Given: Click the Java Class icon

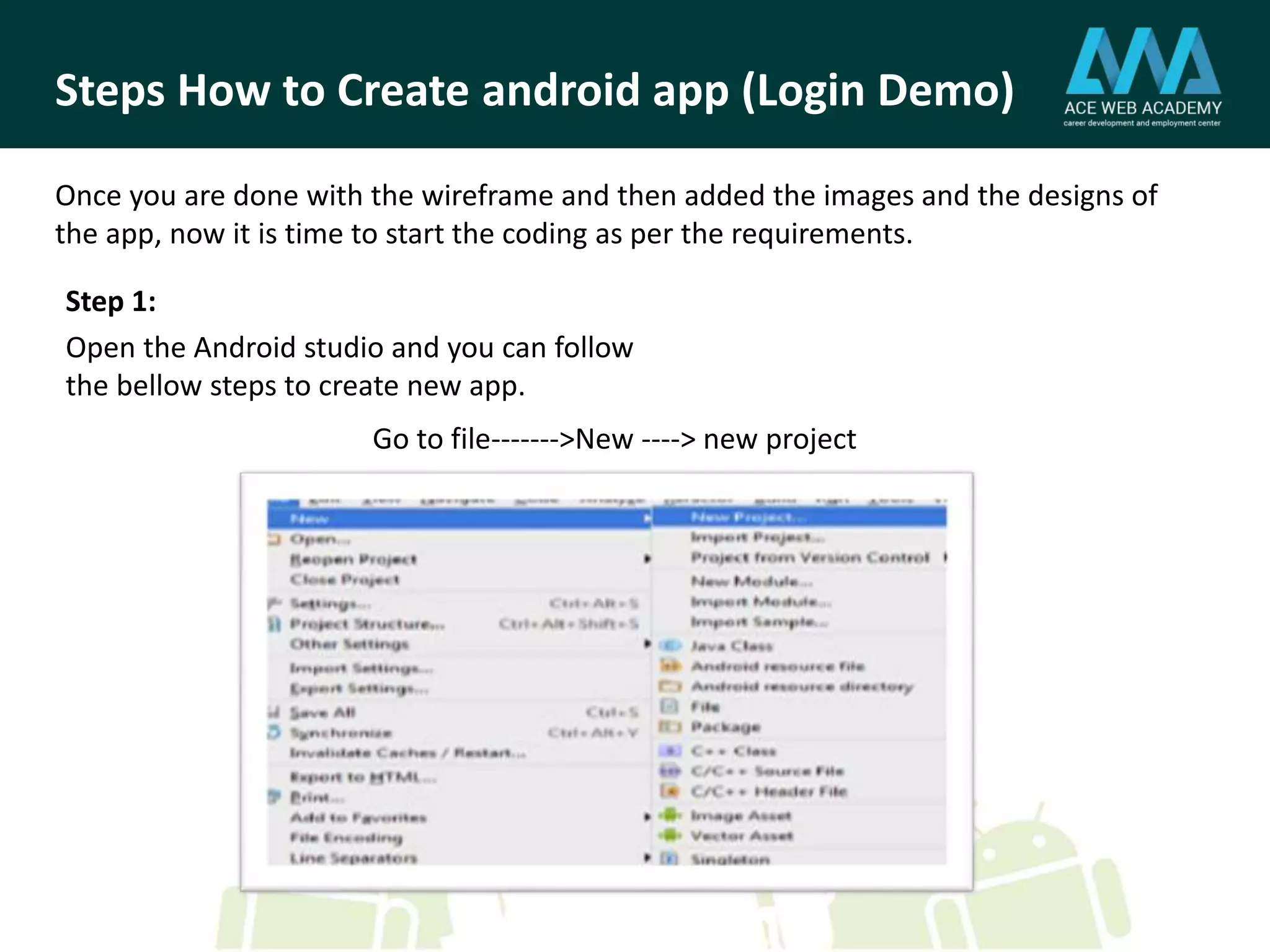Looking at the screenshot, I should pos(670,646).
